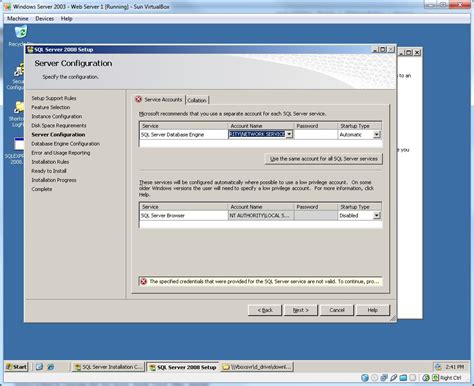
Task: Switch to the Collation tab
Action: [x=197, y=100]
